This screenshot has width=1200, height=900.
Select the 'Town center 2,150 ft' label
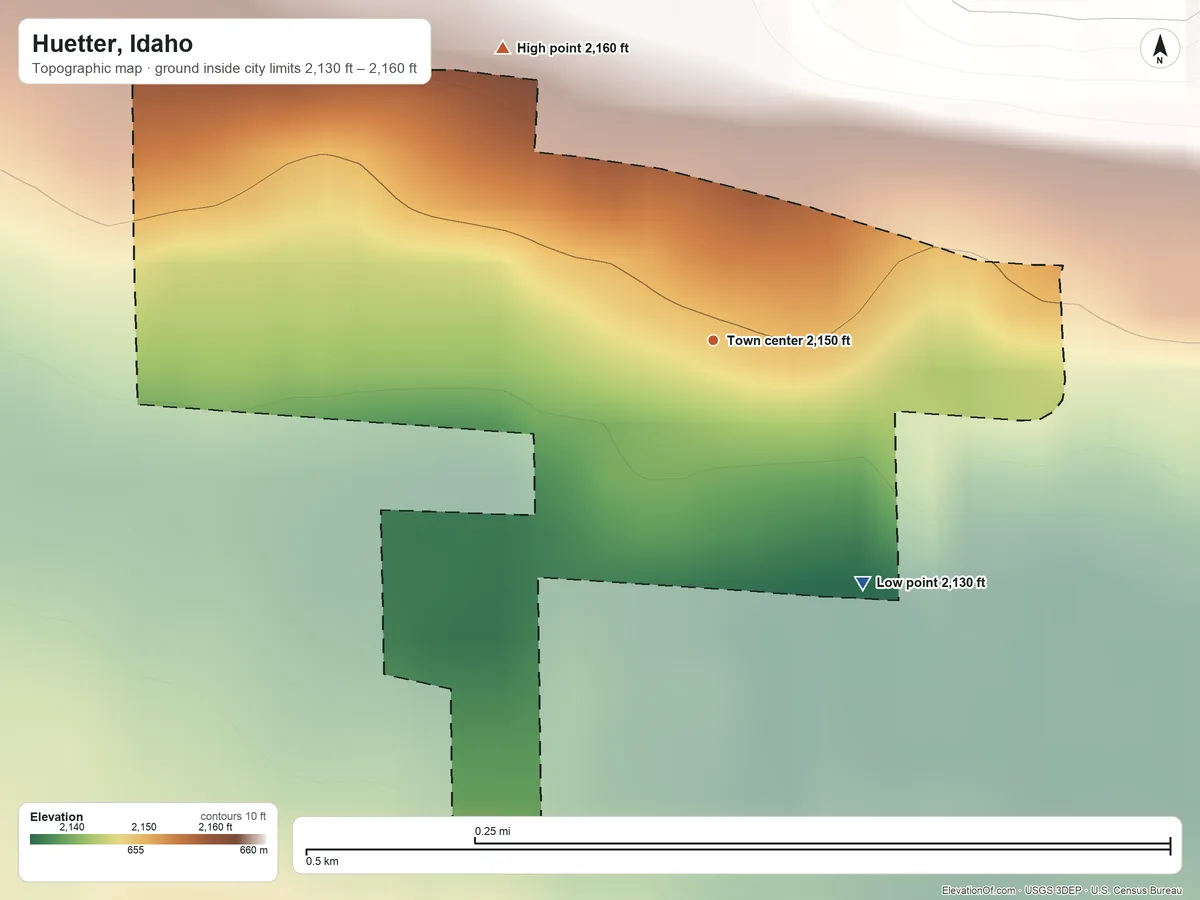pos(789,341)
